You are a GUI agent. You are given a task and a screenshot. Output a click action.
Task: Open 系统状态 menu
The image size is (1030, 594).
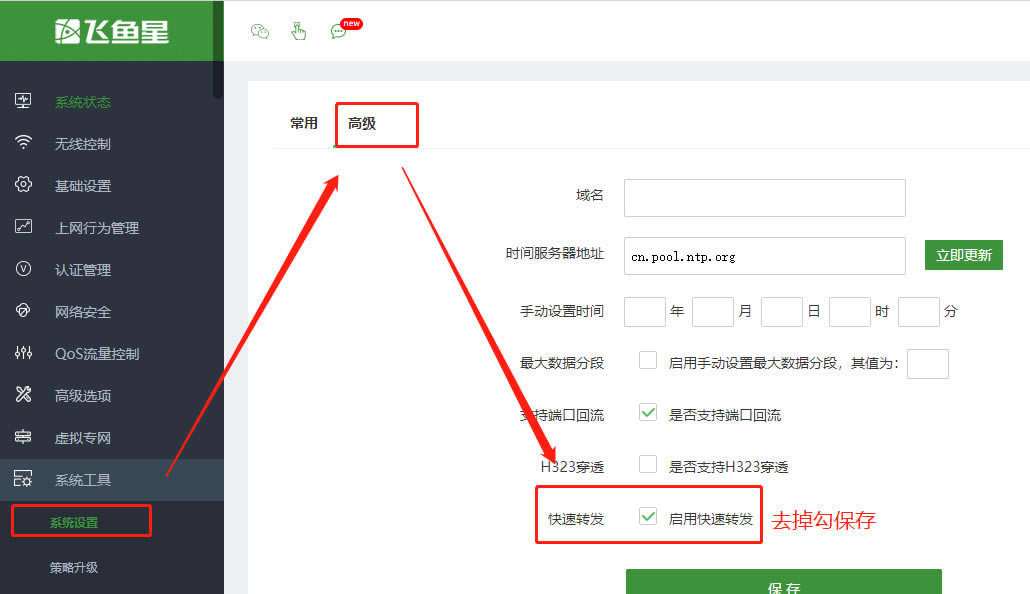pyautogui.click(x=83, y=102)
